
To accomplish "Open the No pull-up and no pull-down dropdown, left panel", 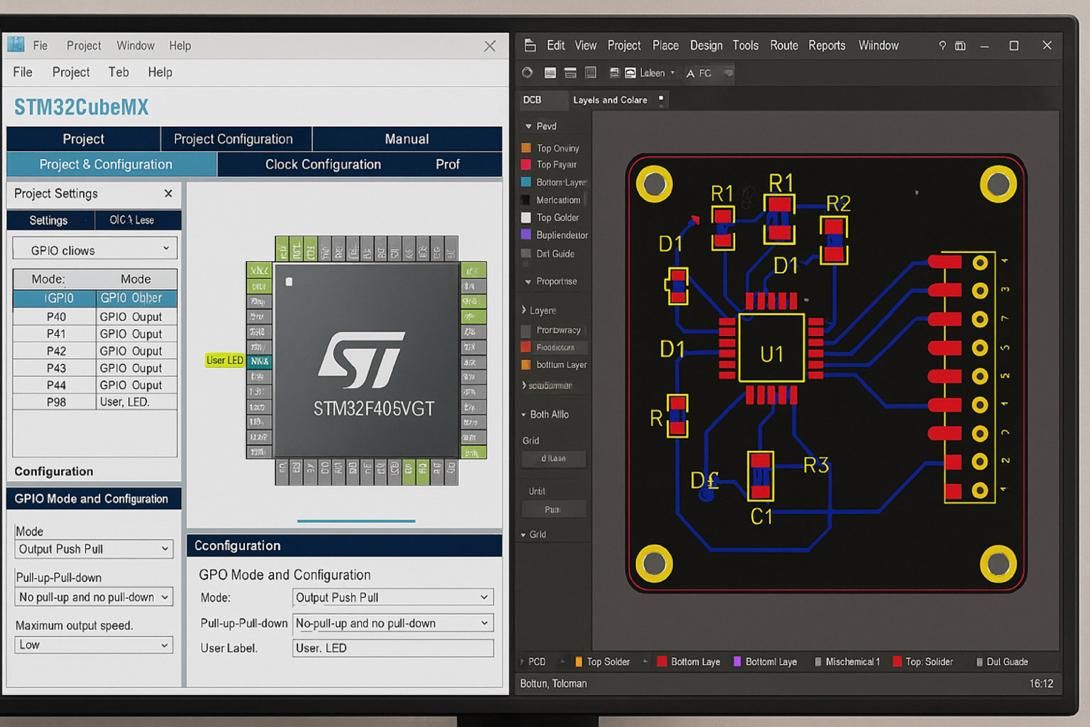I will [x=94, y=597].
